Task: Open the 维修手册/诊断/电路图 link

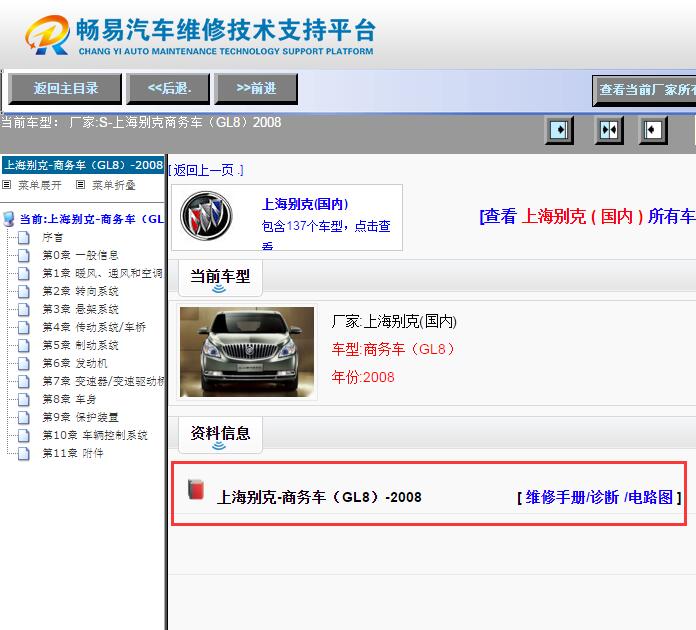Action: pos(599,497)
